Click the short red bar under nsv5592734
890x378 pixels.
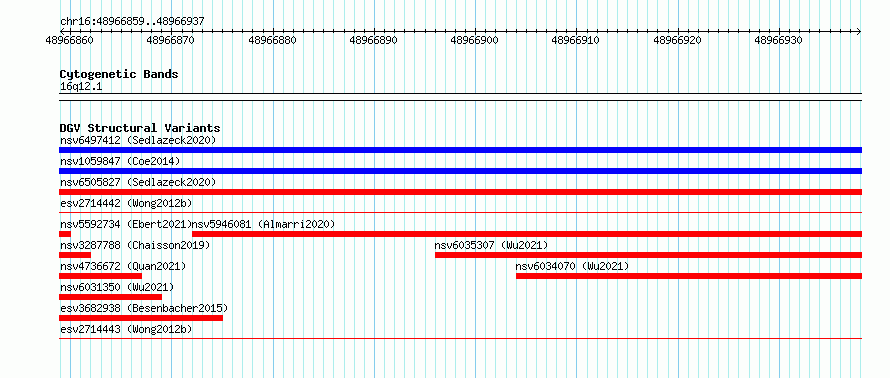(x=65, y=234)
